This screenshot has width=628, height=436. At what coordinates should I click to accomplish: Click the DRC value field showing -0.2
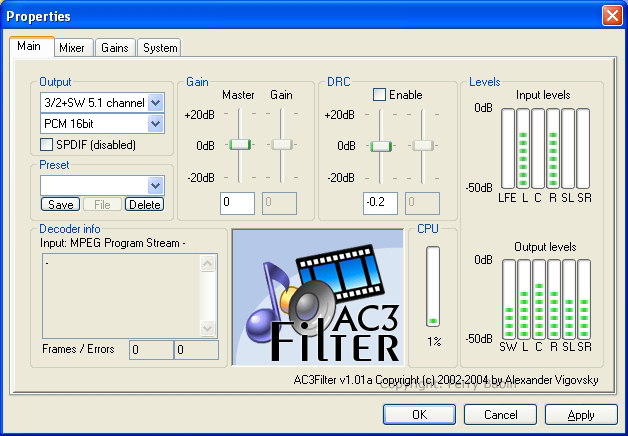(381, 203)
